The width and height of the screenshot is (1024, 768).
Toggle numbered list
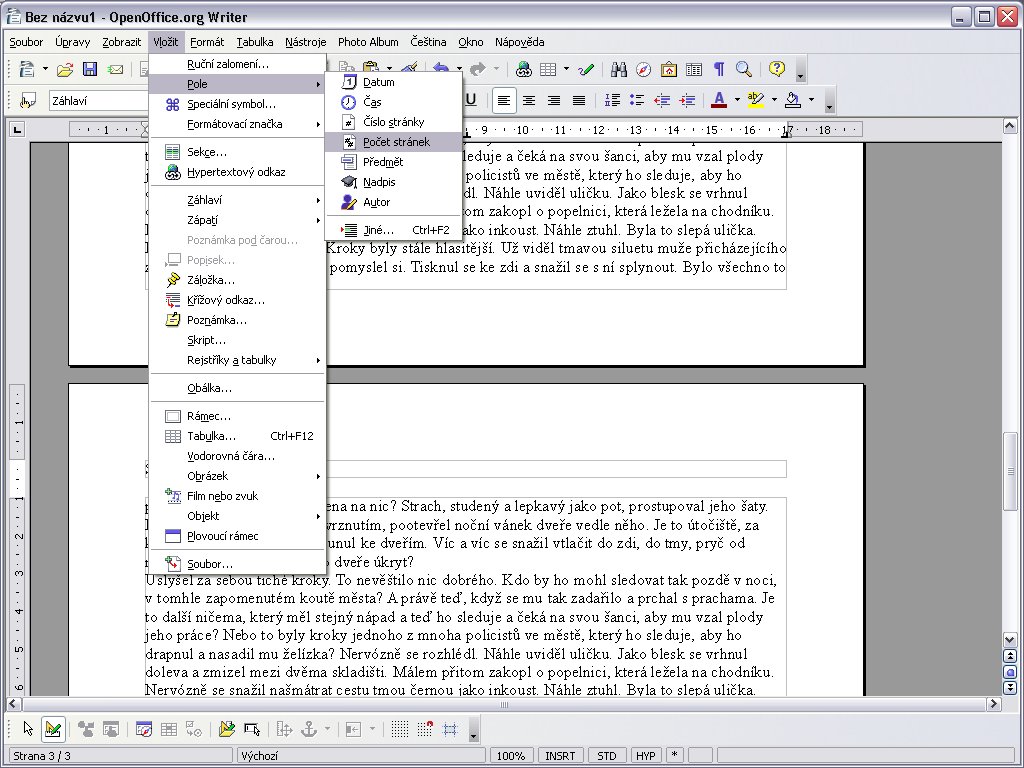tap(612, 100)
